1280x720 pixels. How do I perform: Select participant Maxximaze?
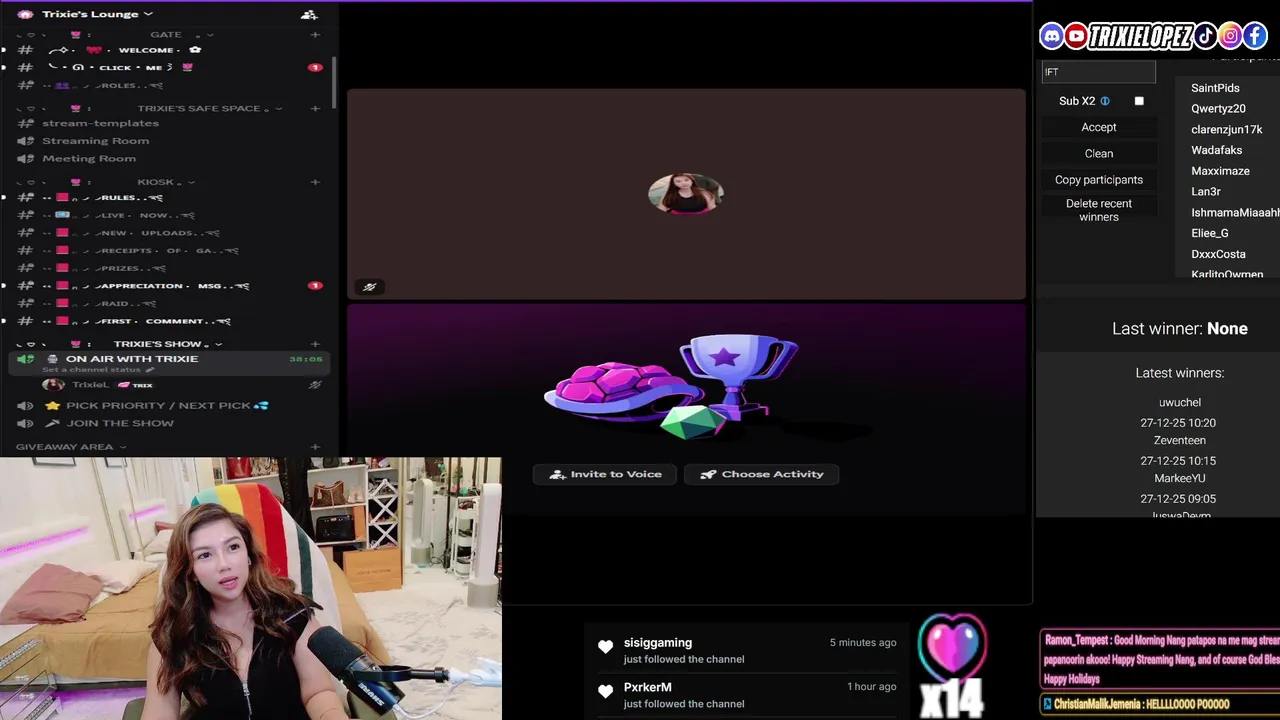point(1220,171)
